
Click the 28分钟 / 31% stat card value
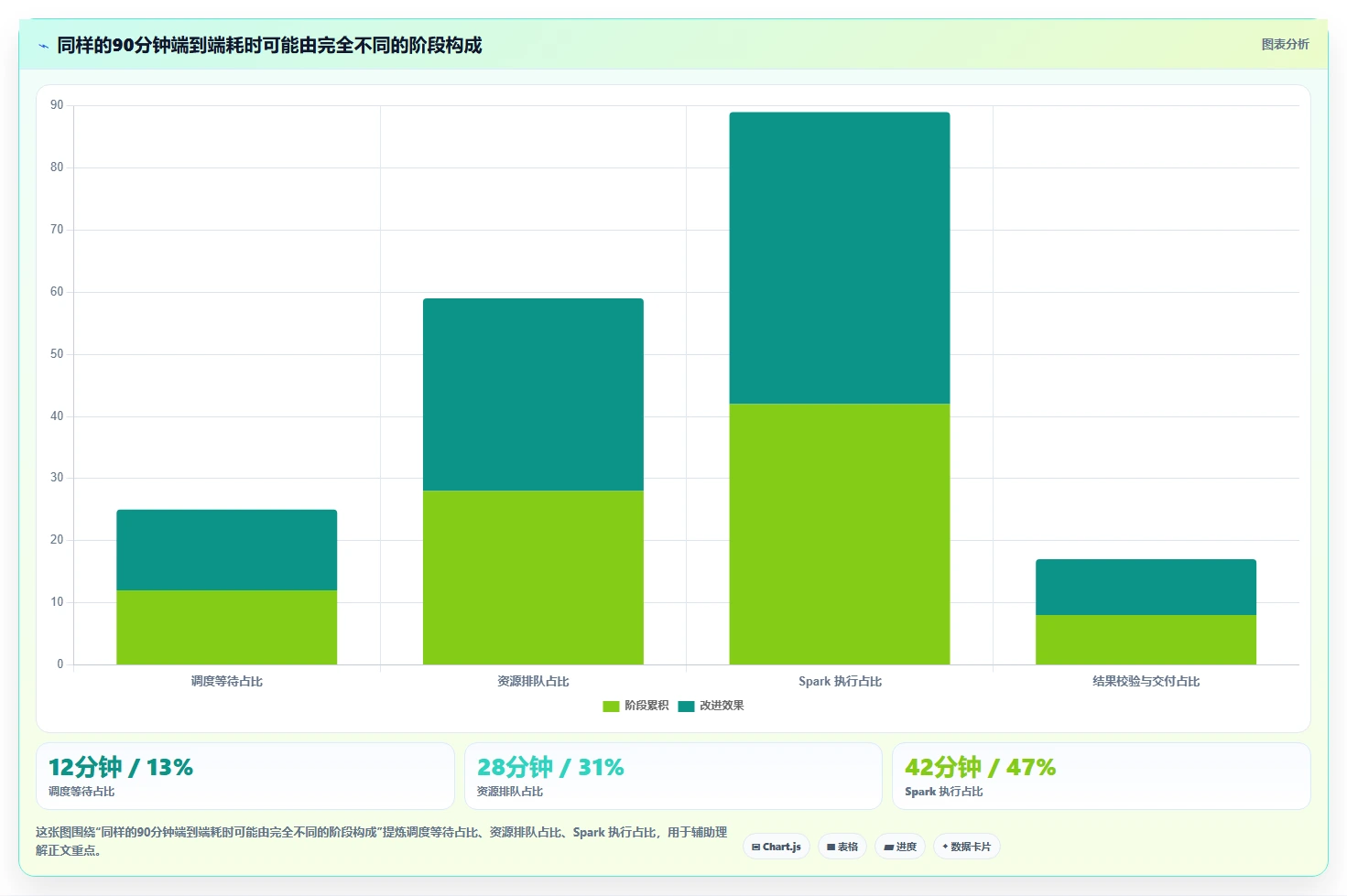pyautogui.click(x=550, y=767)
